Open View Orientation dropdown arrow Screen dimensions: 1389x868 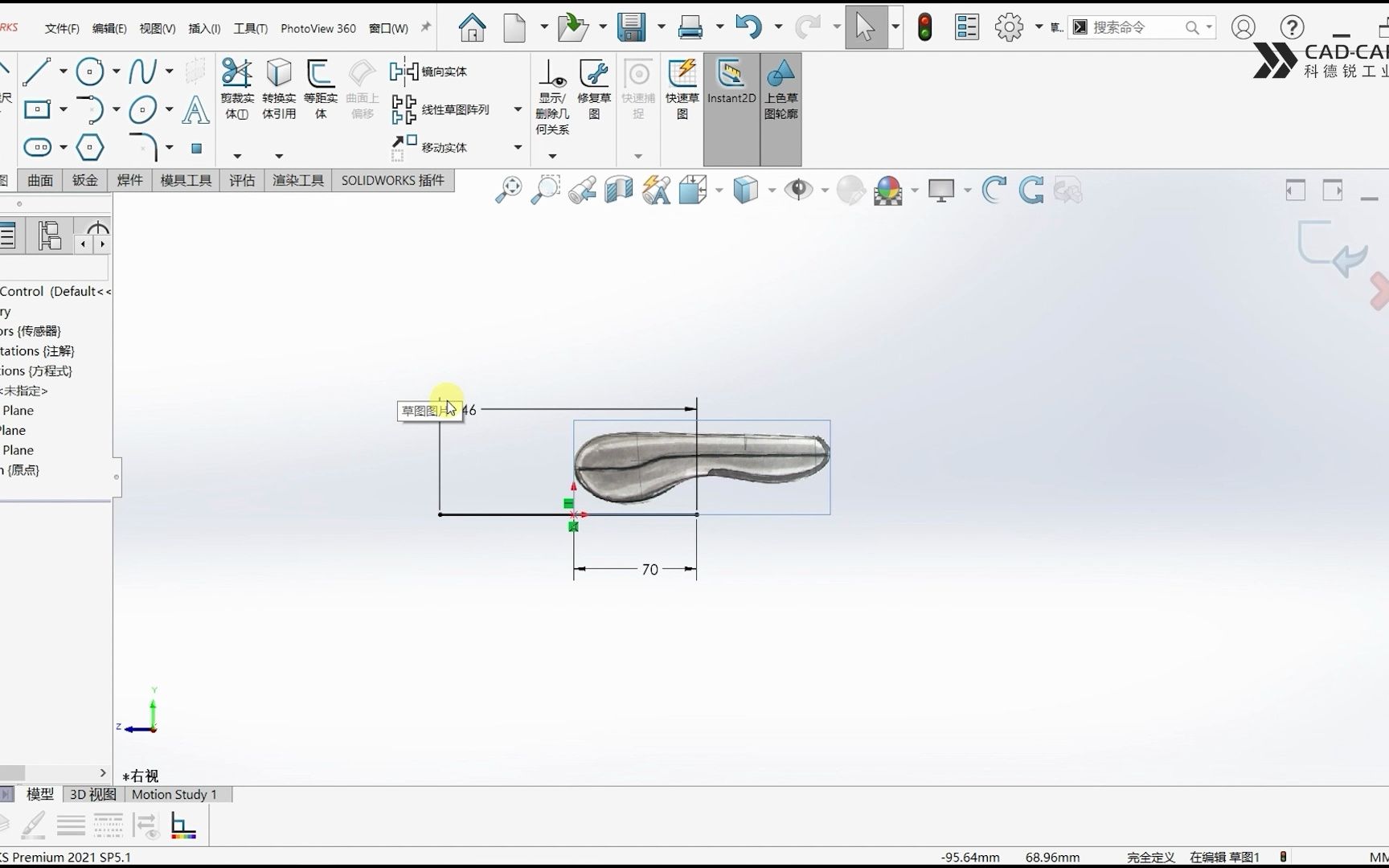(x=719, y=190)
